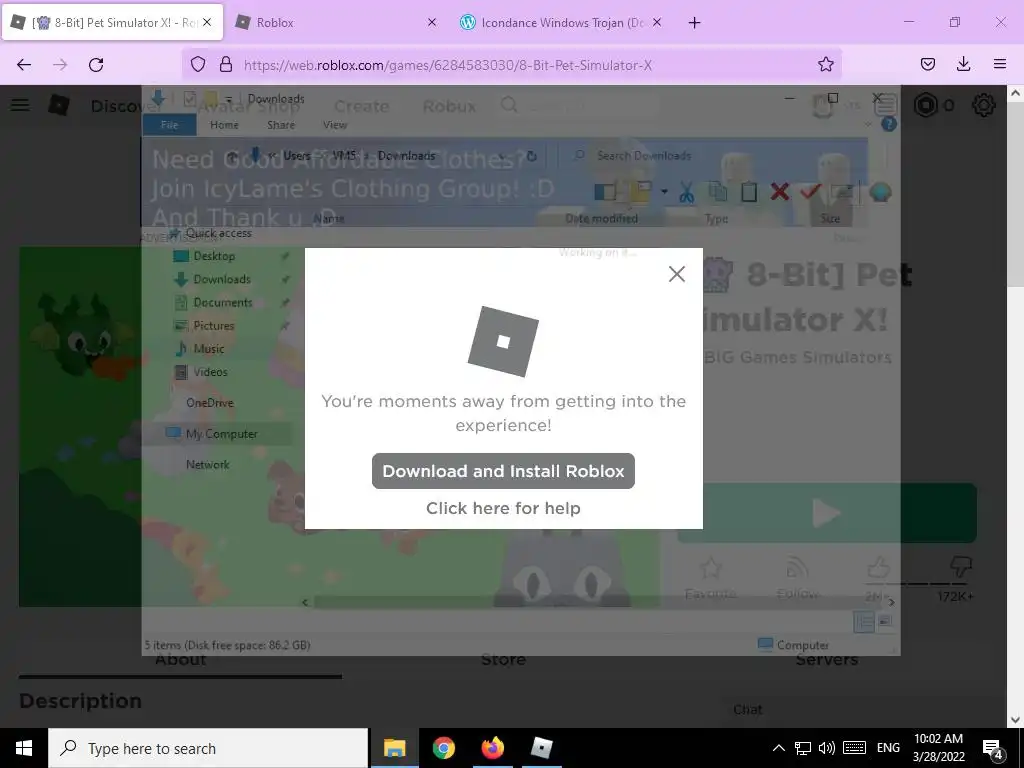Switch explorer to large thumbnails view icon
The height and width of the screenshot is (768, 1024).
885,622
